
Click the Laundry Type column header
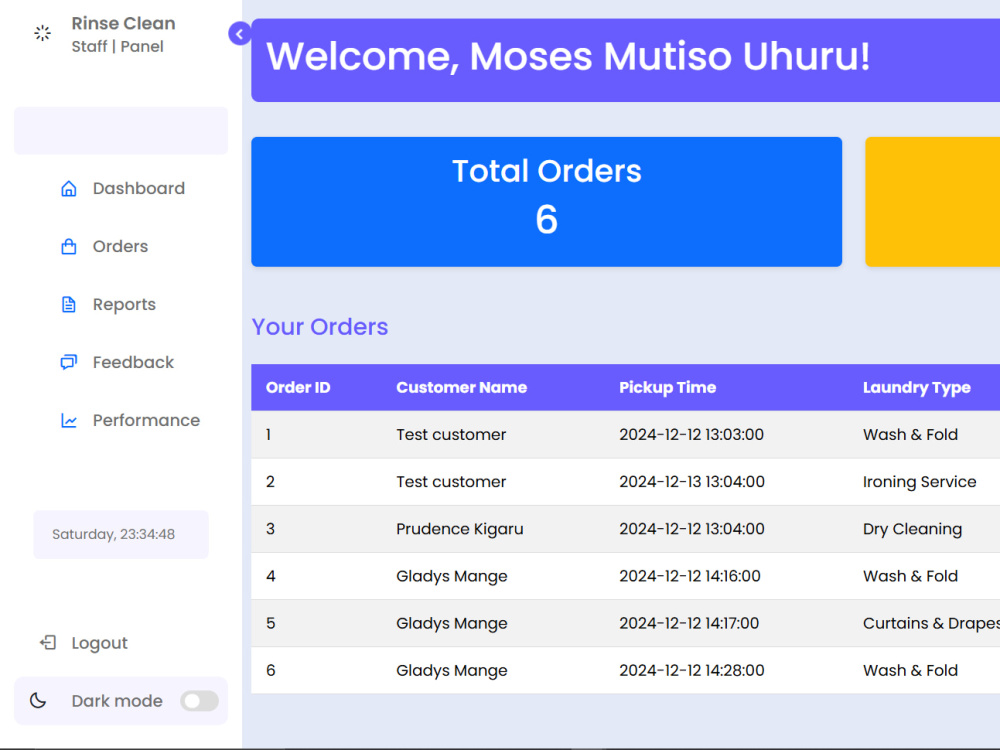[x=917, y=388]
